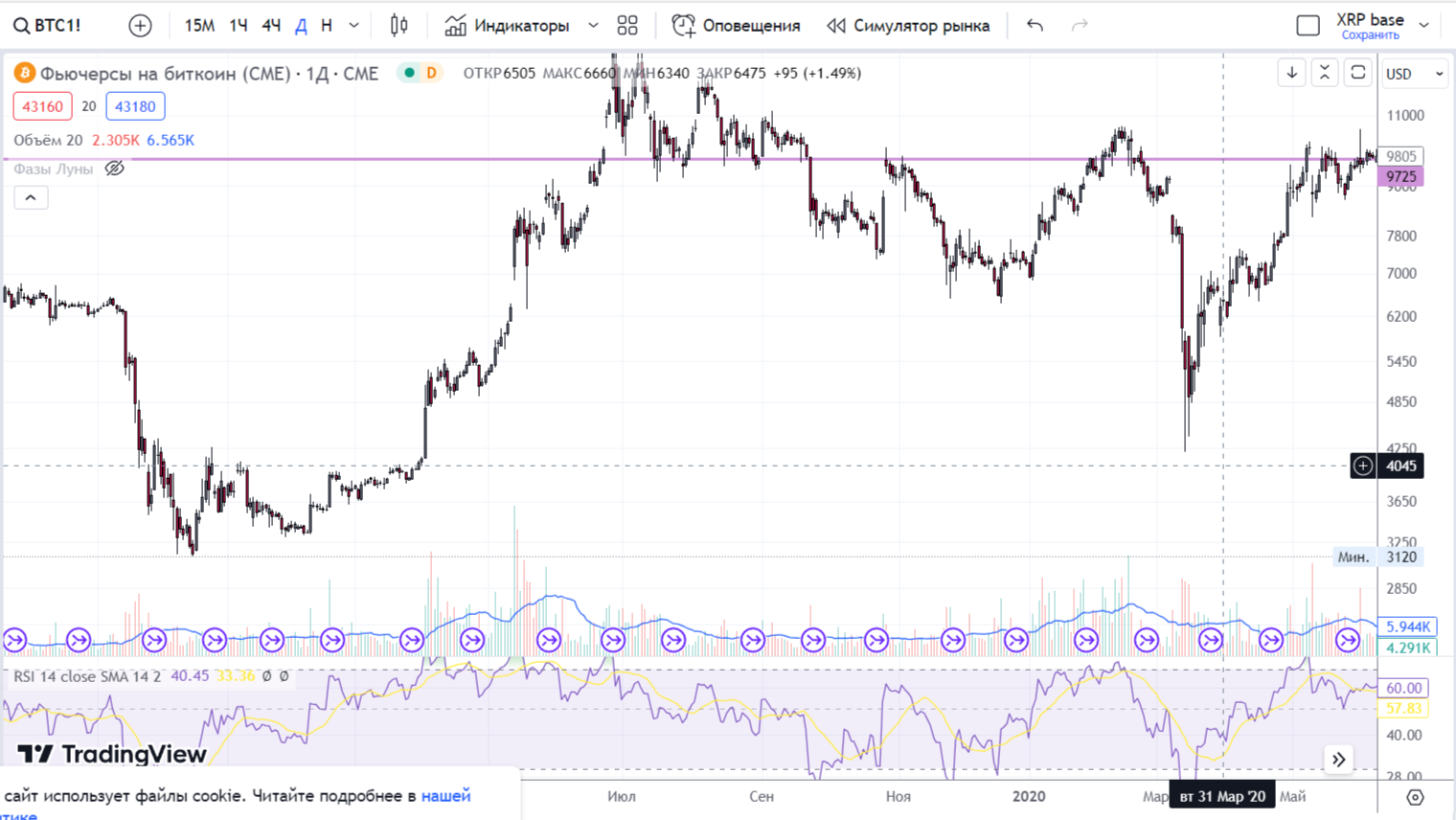Expand favorite indicators dropdown arrow
Viewport: 1456px width, 820px height.
[x=593, y=25]
